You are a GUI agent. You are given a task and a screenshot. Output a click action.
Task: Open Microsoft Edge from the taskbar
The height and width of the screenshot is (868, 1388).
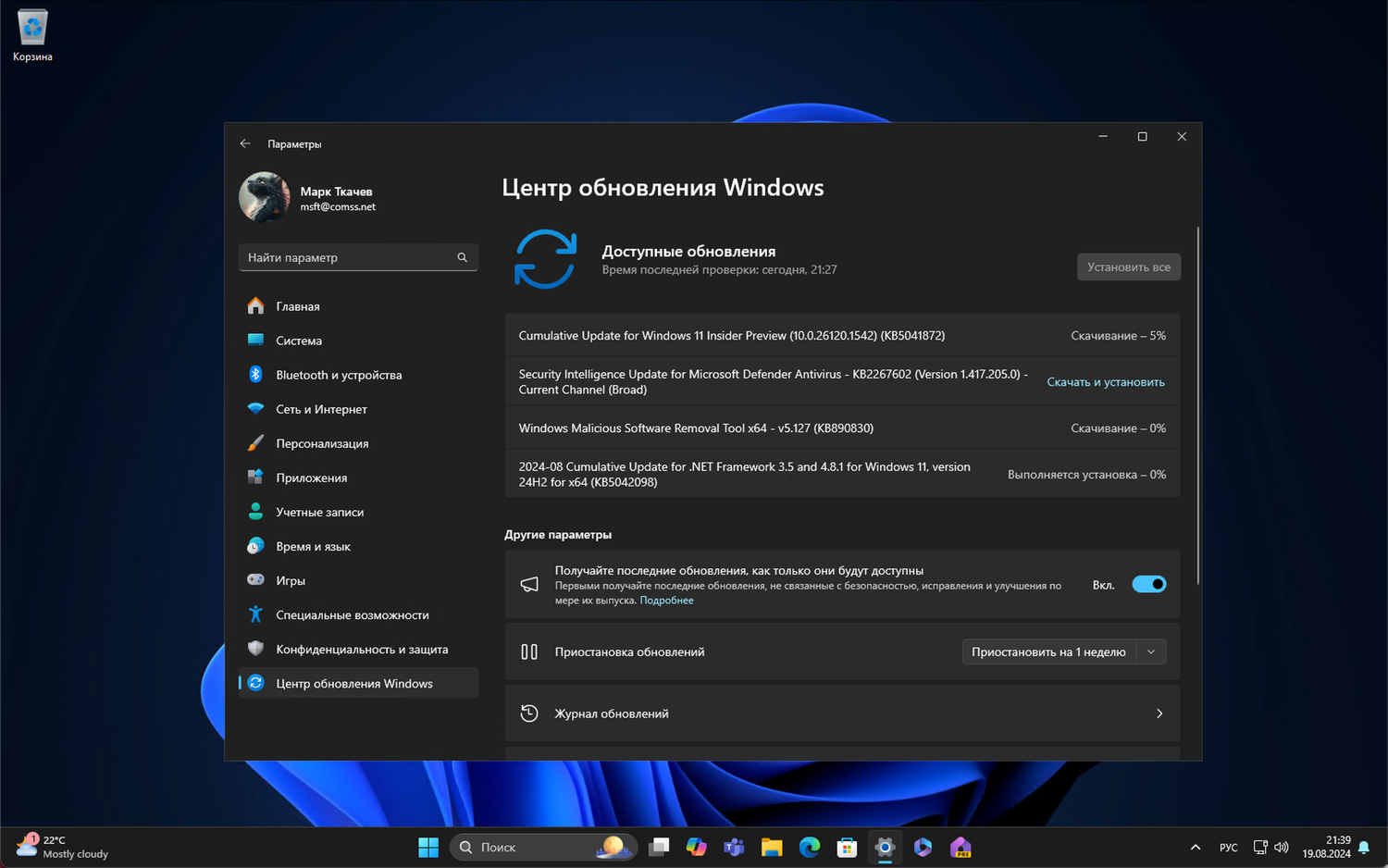coord(810,847)
